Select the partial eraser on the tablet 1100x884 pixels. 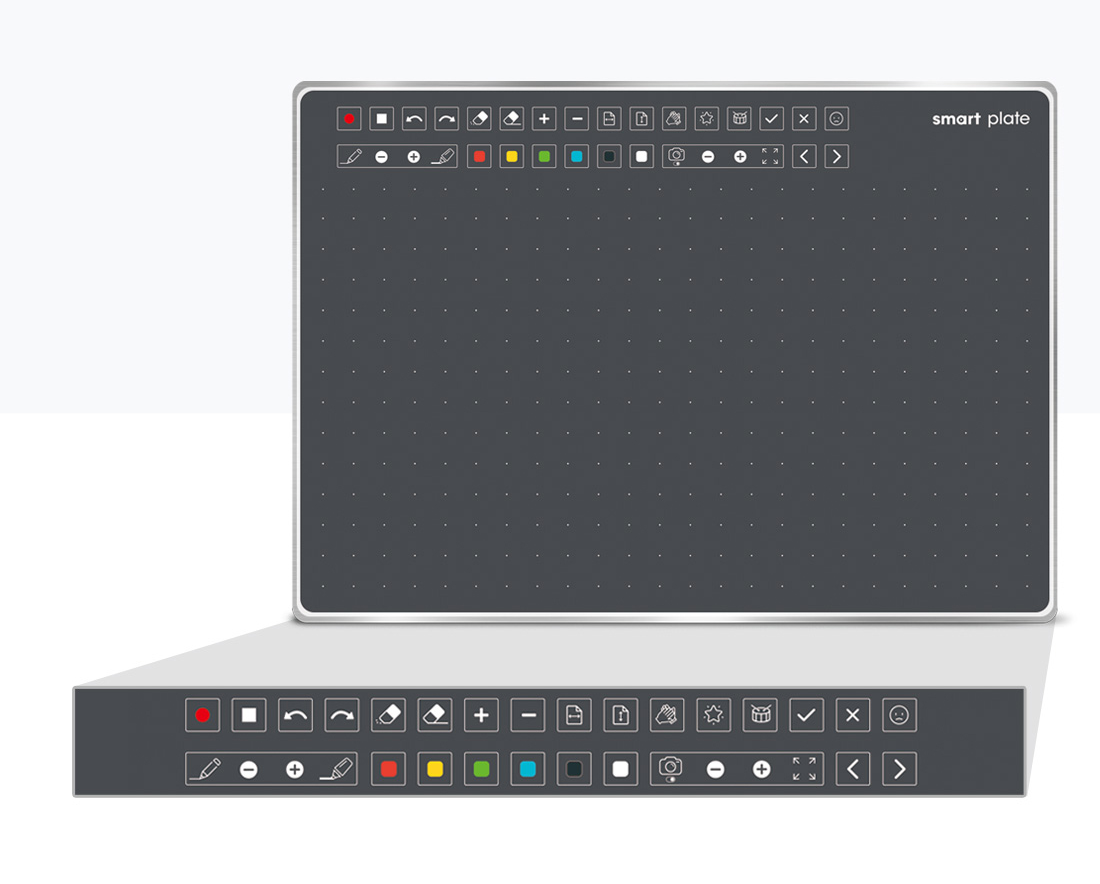(x=479, y=119)
